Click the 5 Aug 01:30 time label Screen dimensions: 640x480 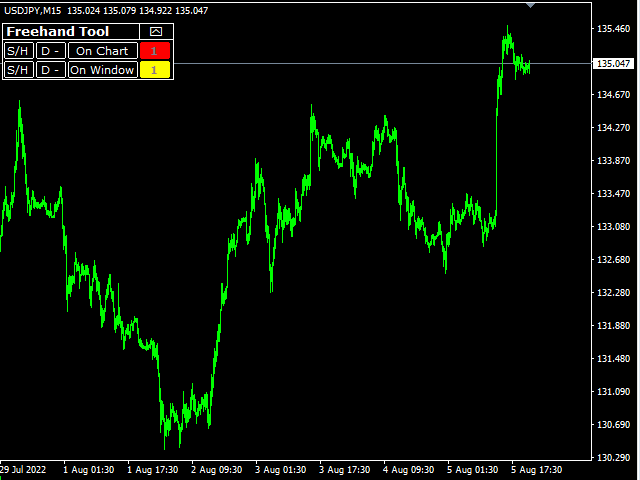tap(473, 470)
